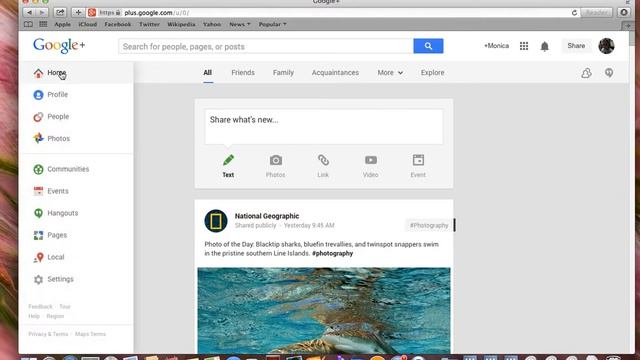Expand the News bookmarks dropdown

(x=240, y=24)
